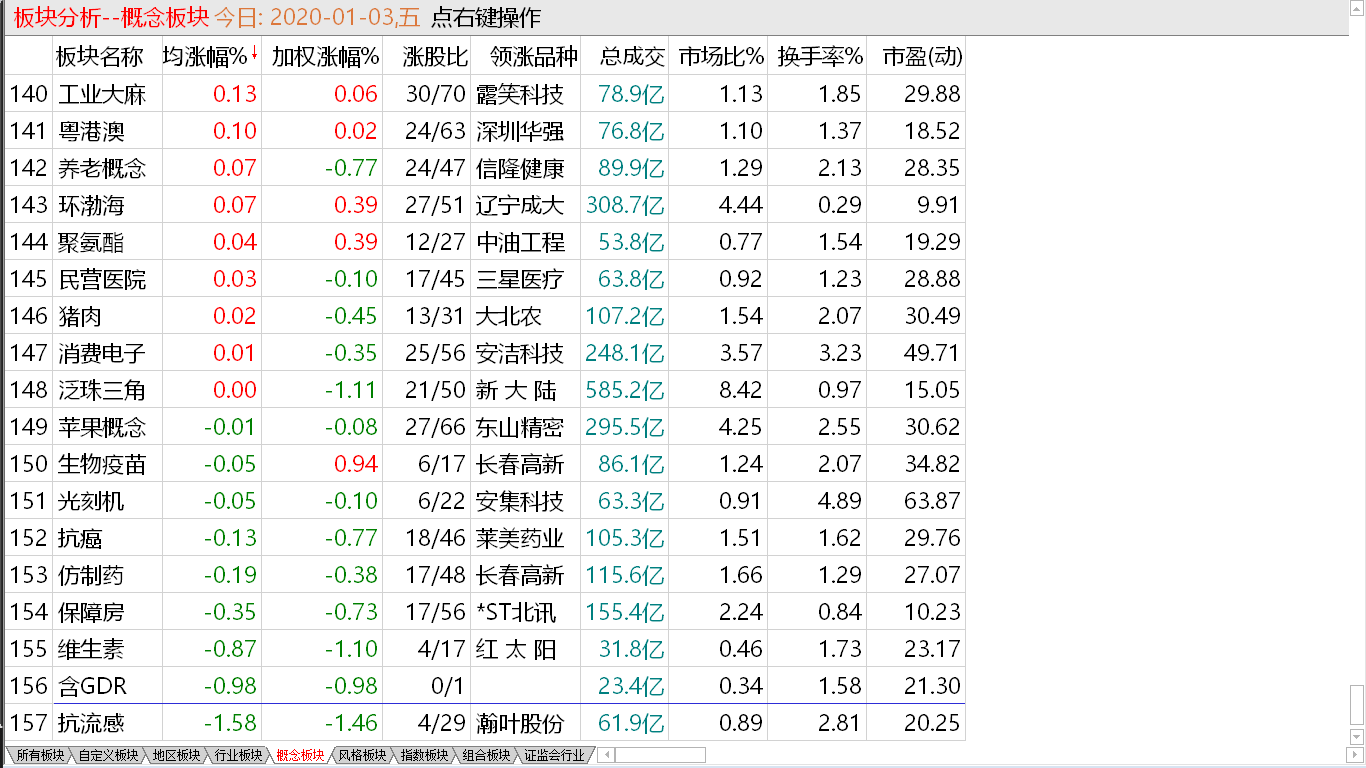Select the 含GDR sector row
The height and width of the screenshot is (768, 1366).
tap(485, 686)
